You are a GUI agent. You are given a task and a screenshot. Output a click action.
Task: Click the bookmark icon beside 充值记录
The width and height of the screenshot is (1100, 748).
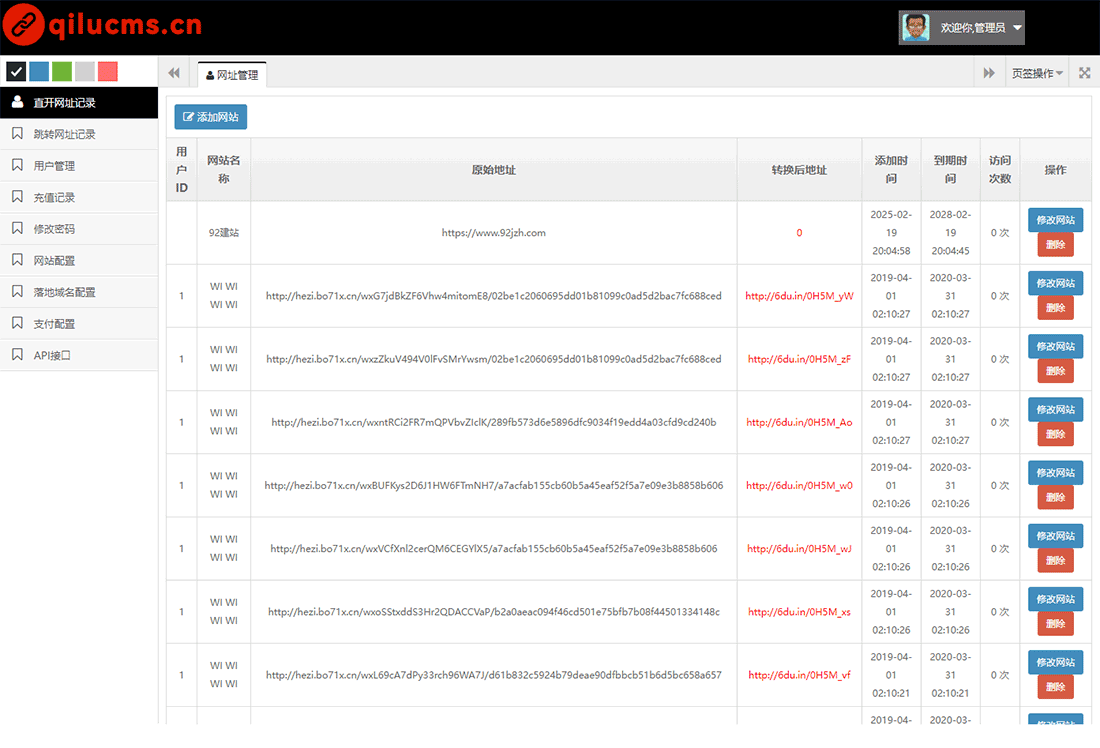click(x=18, y=196)
